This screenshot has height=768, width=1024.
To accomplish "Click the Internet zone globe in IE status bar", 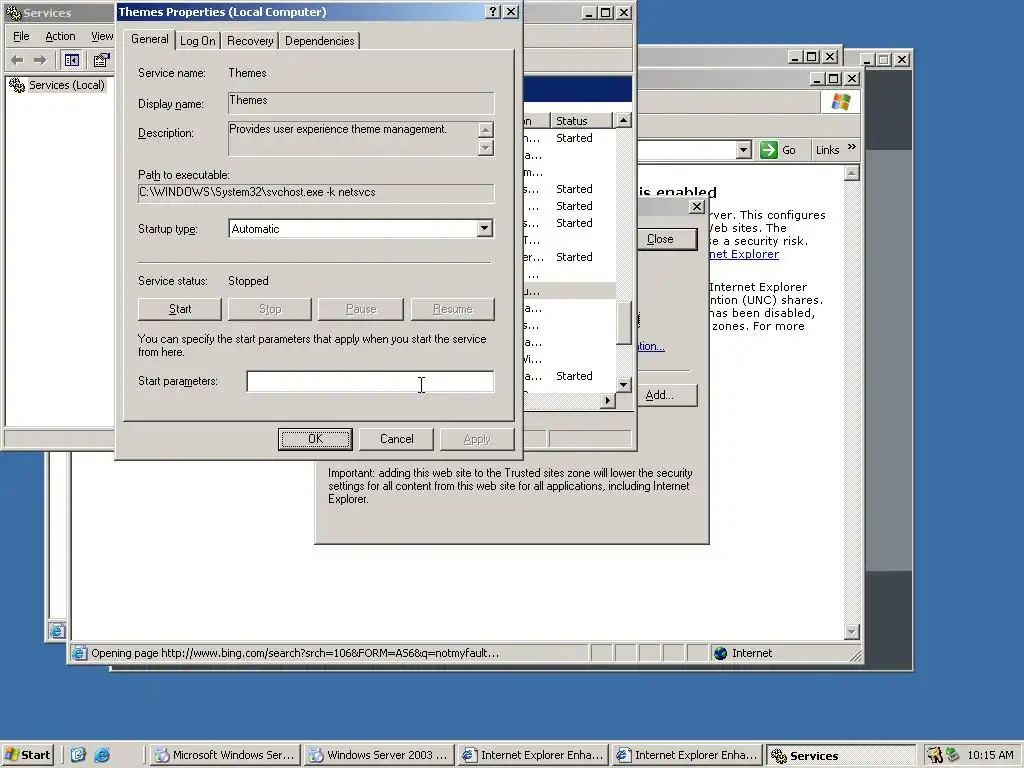I will tap(720, 653).
